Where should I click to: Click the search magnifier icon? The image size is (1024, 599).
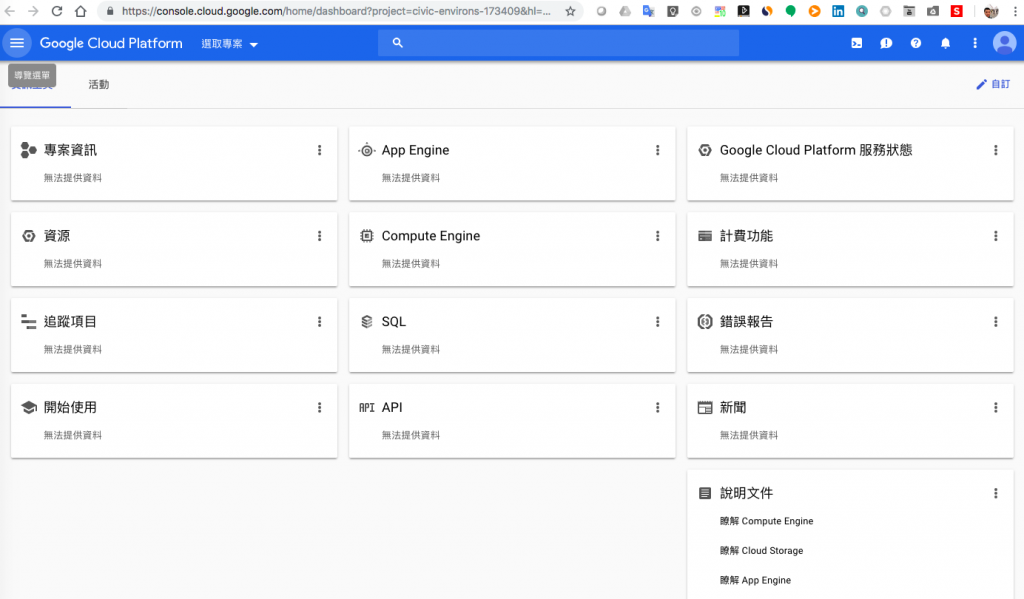pos(397,43)
